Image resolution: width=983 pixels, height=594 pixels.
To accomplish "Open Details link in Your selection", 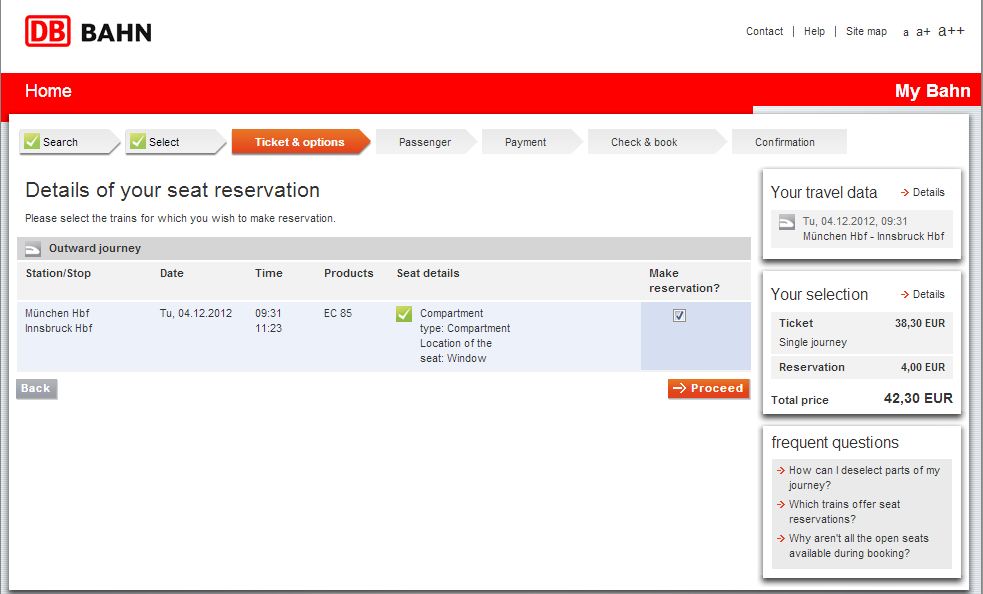I will click(923, 294).
